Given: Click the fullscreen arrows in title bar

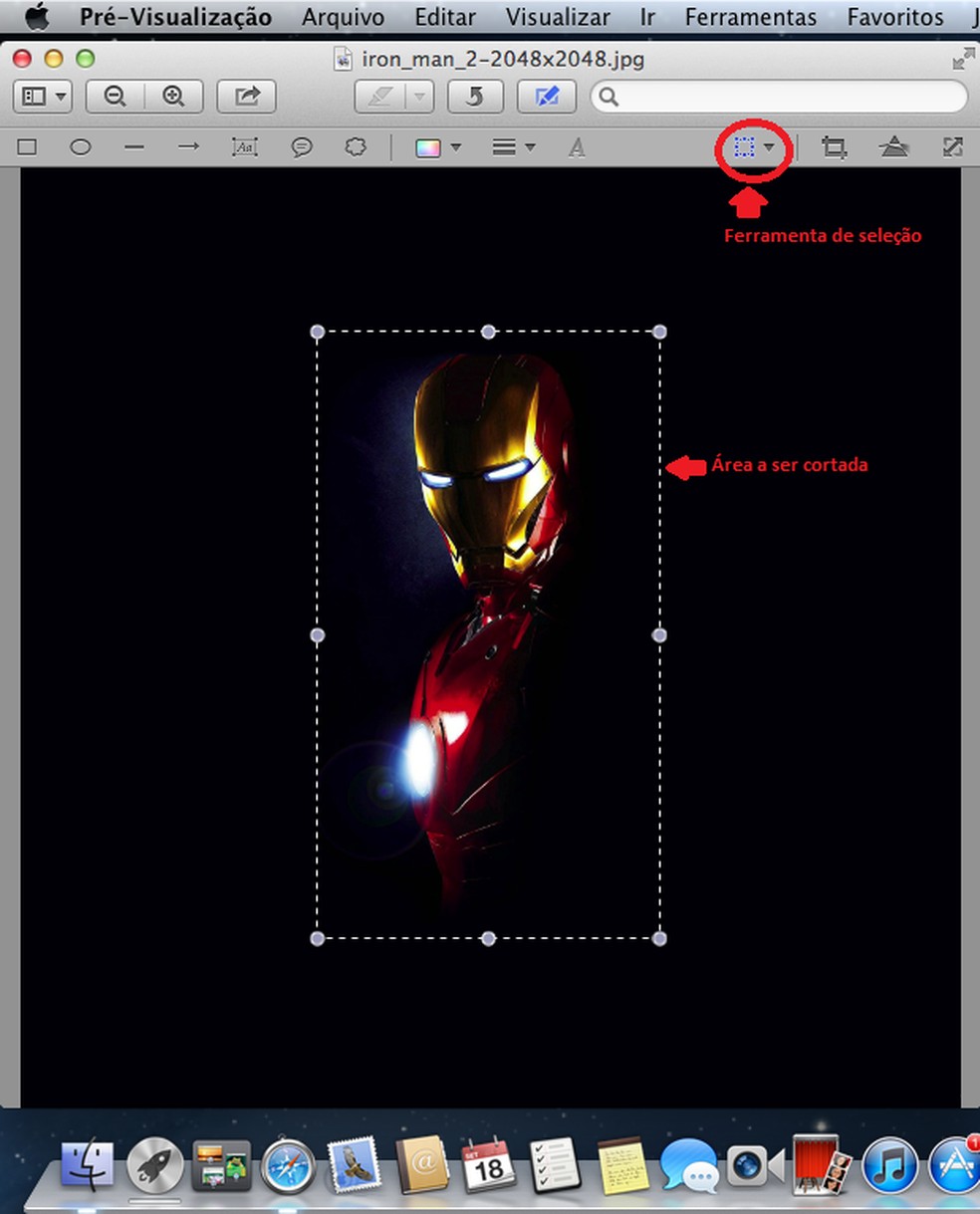Looking at the screenshot, I should tap(963, 59).
